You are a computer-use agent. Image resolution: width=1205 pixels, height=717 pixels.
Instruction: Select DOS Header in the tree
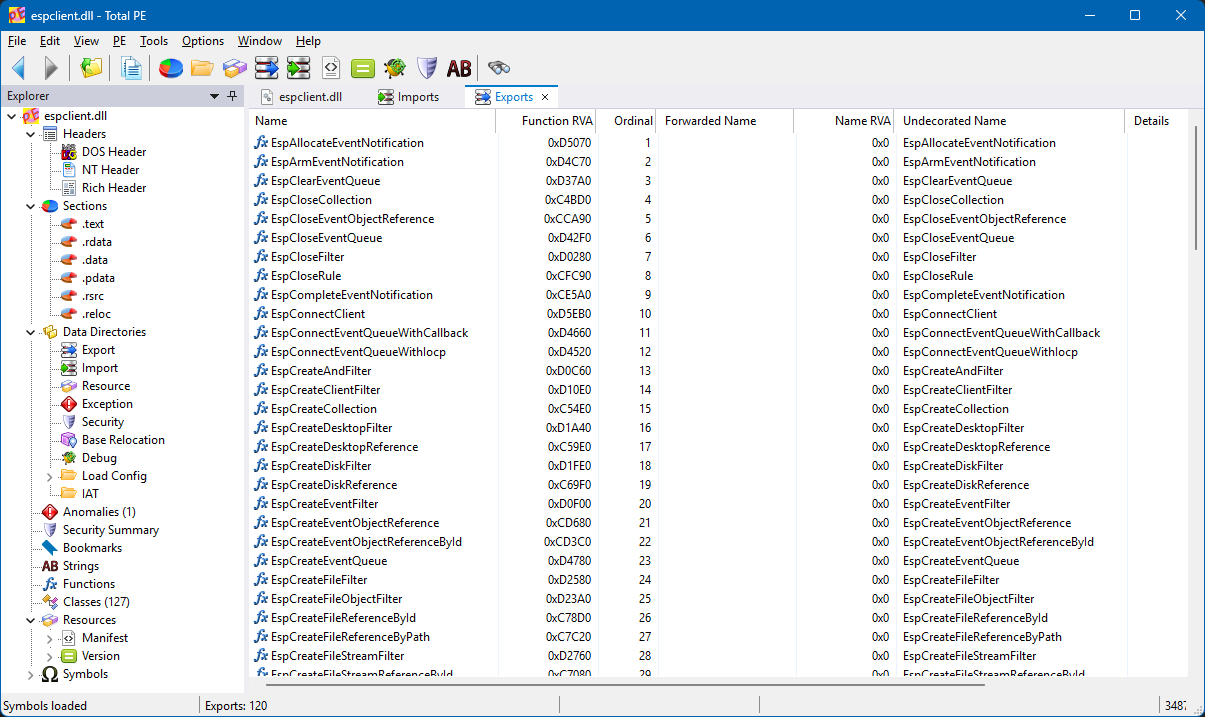pos(114,152)
